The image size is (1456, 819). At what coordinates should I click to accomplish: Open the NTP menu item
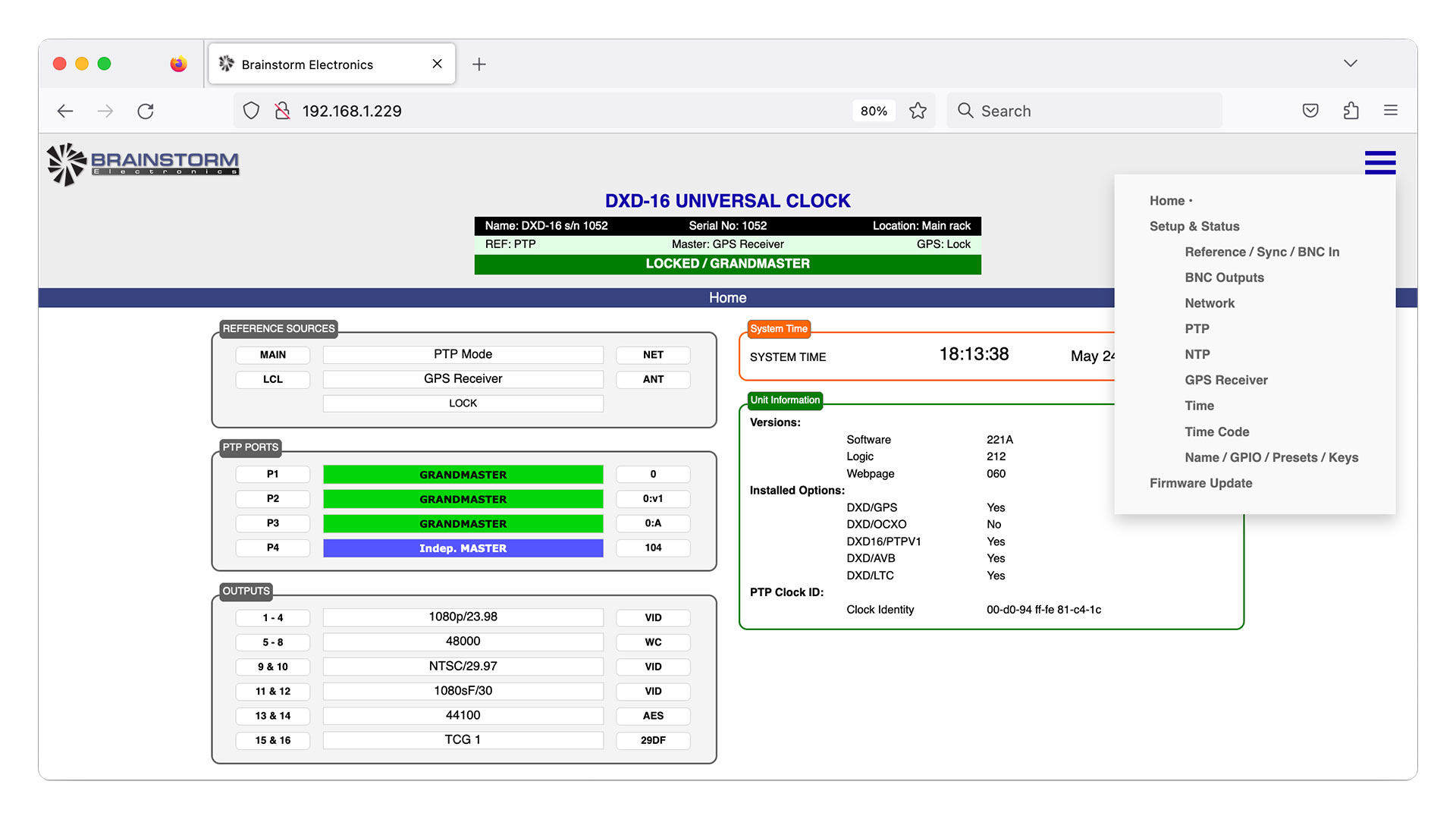pos(1197,354)
